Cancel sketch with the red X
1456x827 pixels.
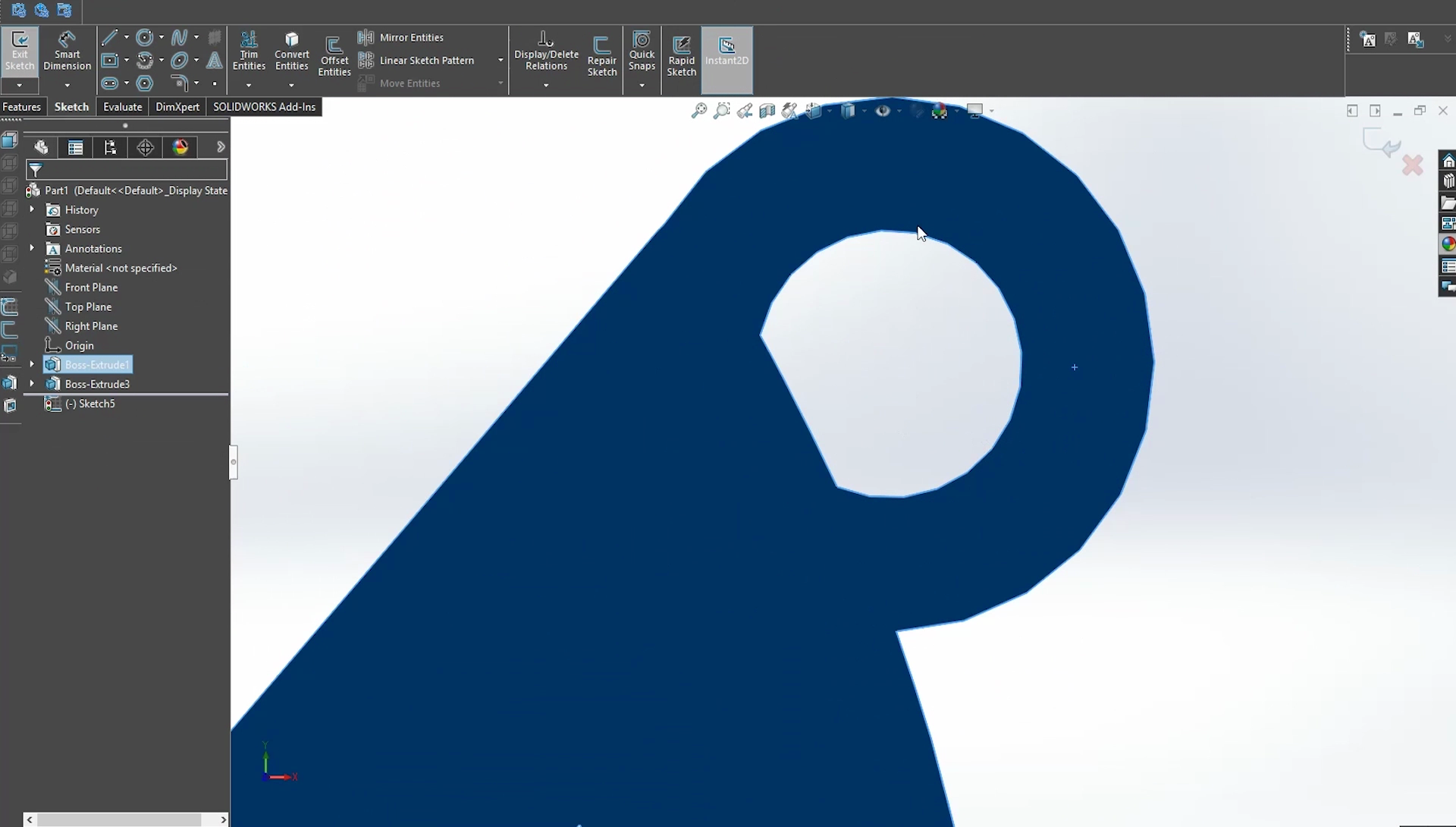click(x=1412, y=165)
